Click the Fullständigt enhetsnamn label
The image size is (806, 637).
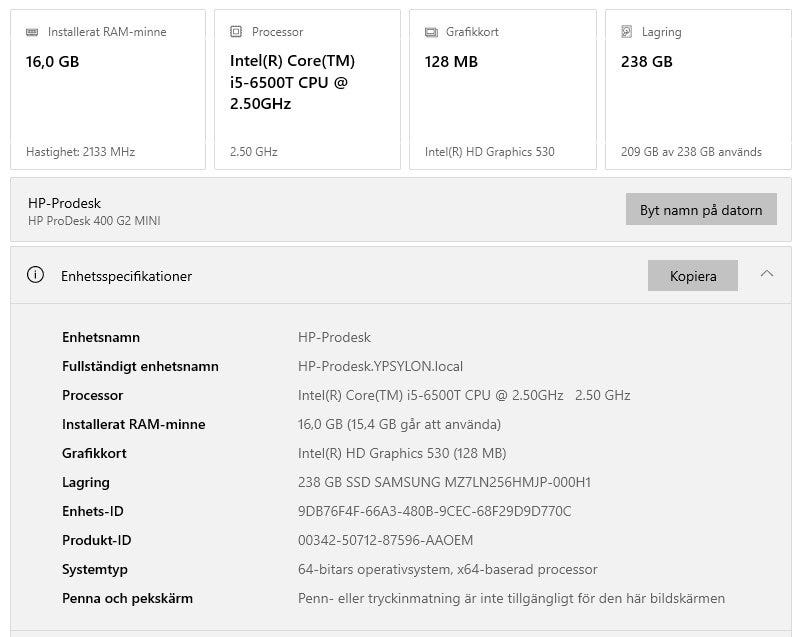tap(140, 366)
